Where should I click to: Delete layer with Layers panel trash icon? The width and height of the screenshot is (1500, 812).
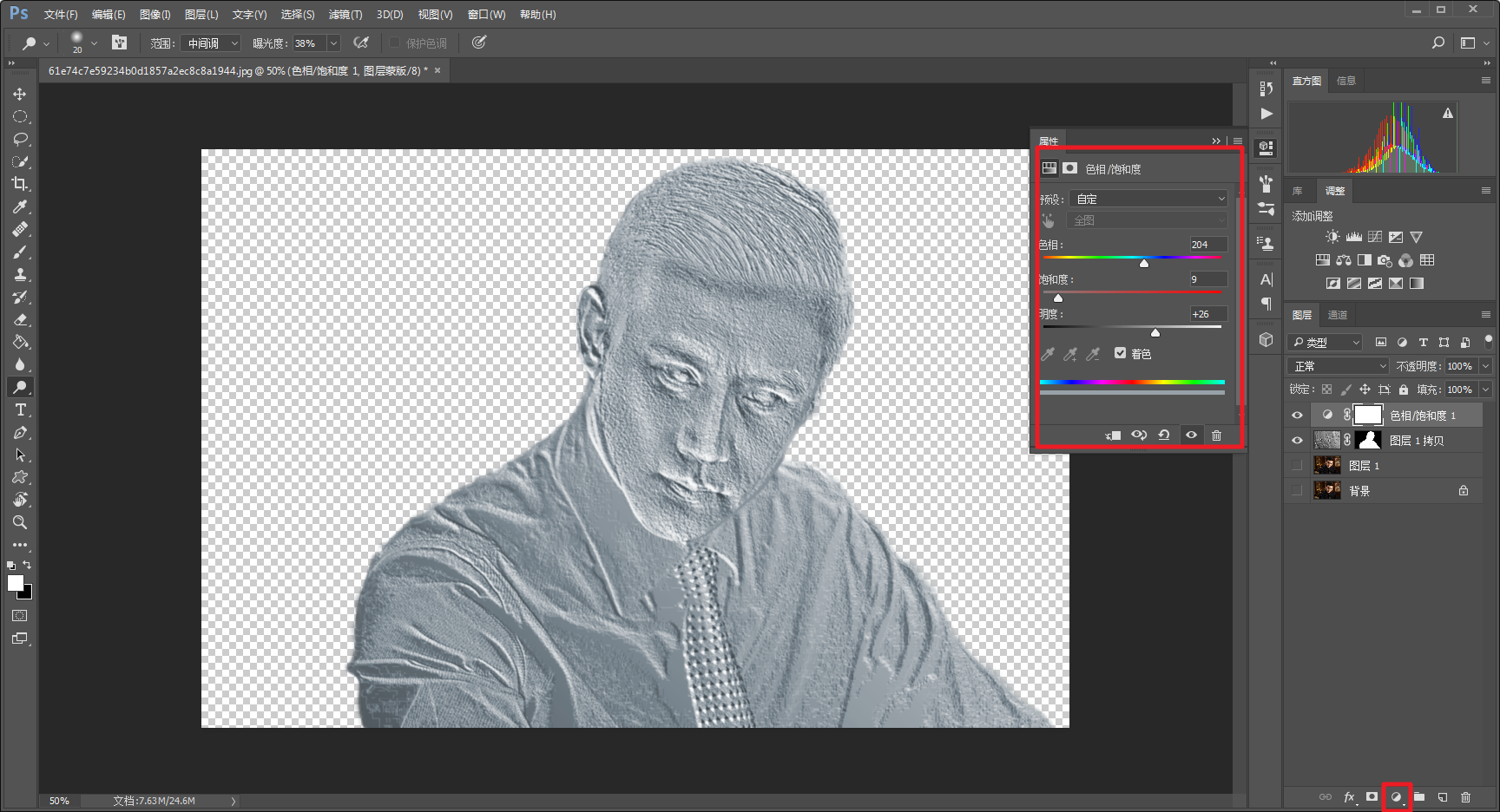click(1465, 796)
